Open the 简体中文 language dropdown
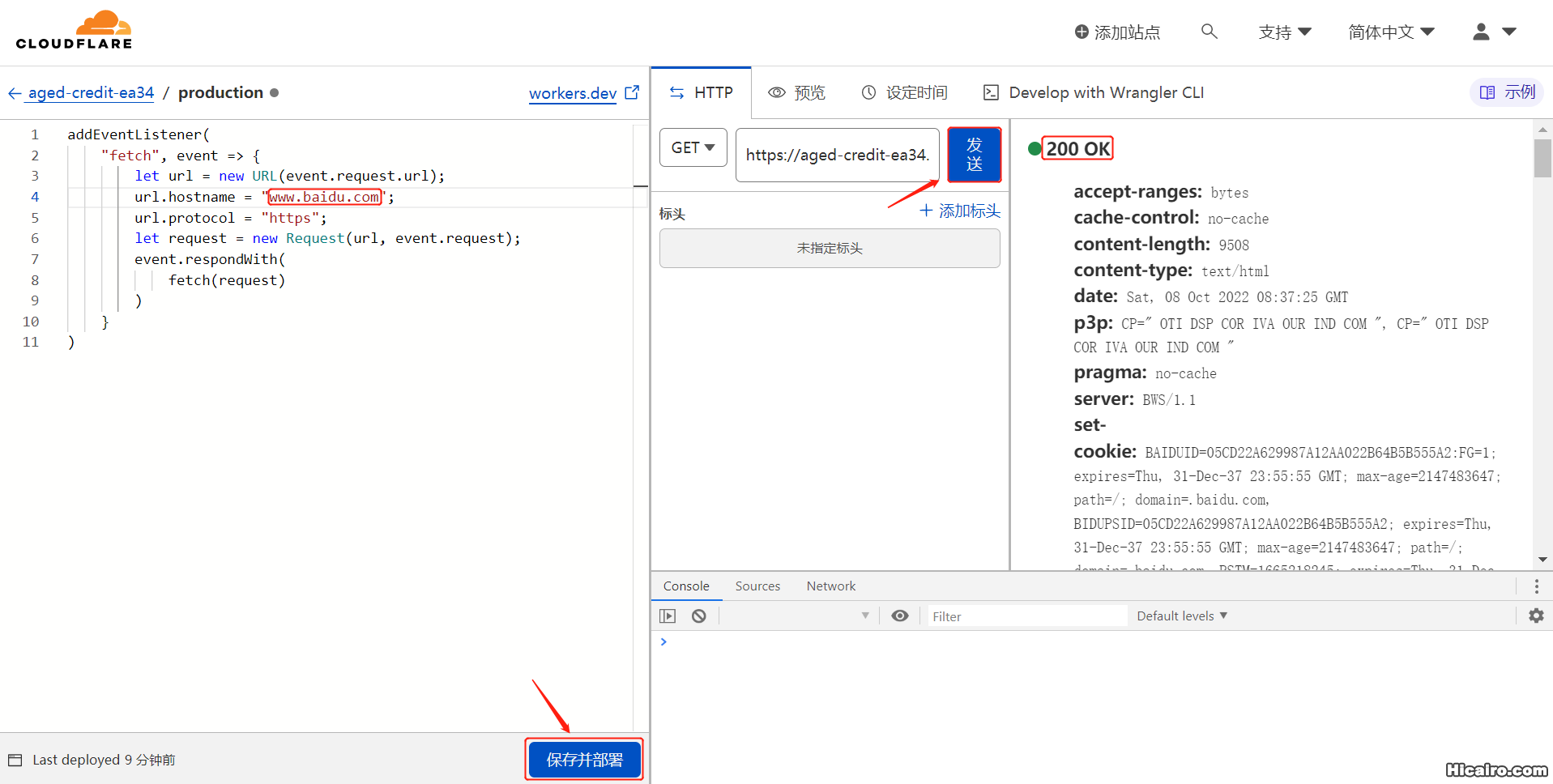The height and width of the screenshot is (784, 1553). [x=1390, y=32]
